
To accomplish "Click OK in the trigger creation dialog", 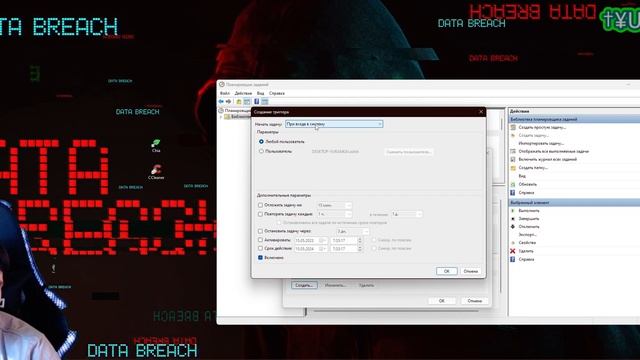I will click(x=447, y=271).
